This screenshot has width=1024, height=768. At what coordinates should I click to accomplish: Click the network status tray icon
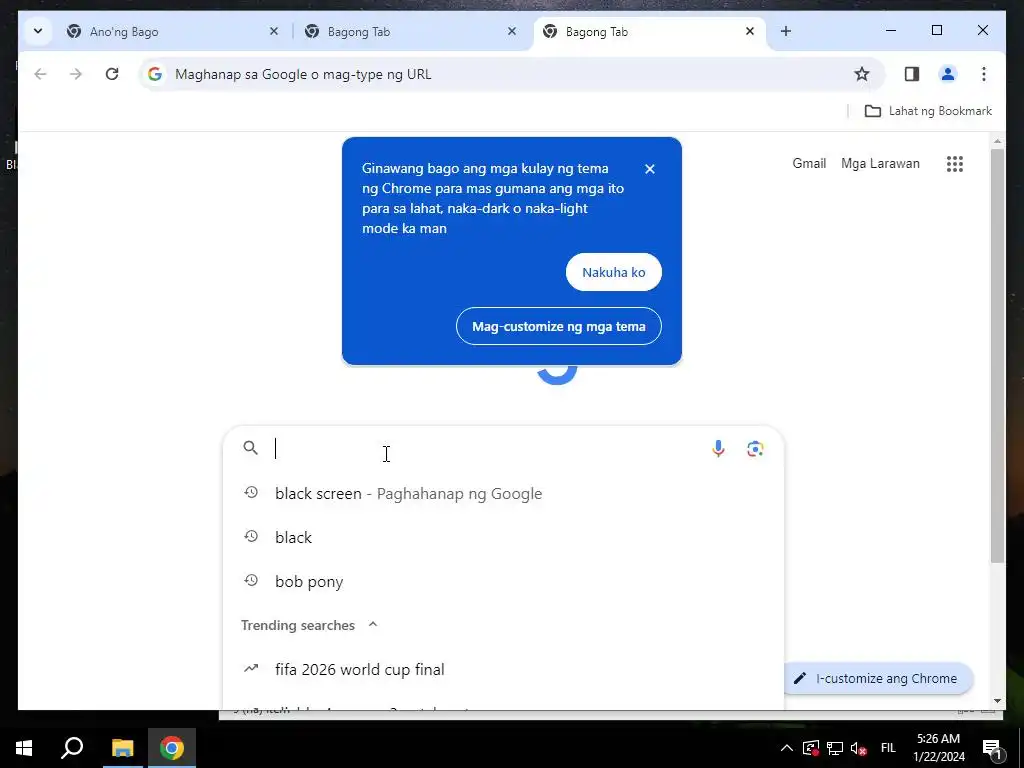(835, 748)
